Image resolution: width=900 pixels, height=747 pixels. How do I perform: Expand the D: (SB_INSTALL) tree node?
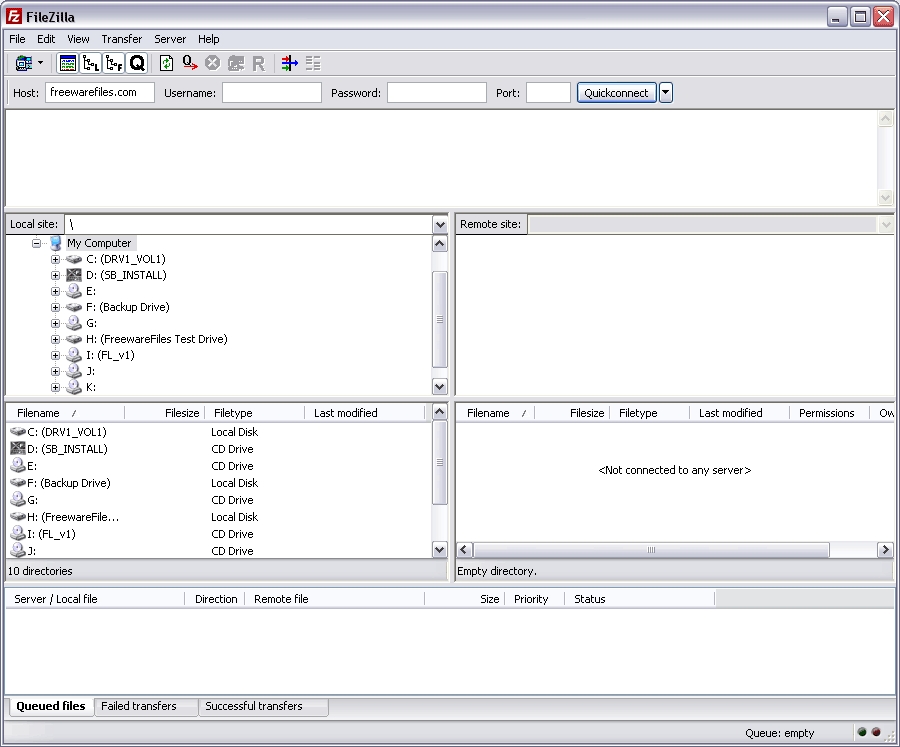[x=55, y=276]
